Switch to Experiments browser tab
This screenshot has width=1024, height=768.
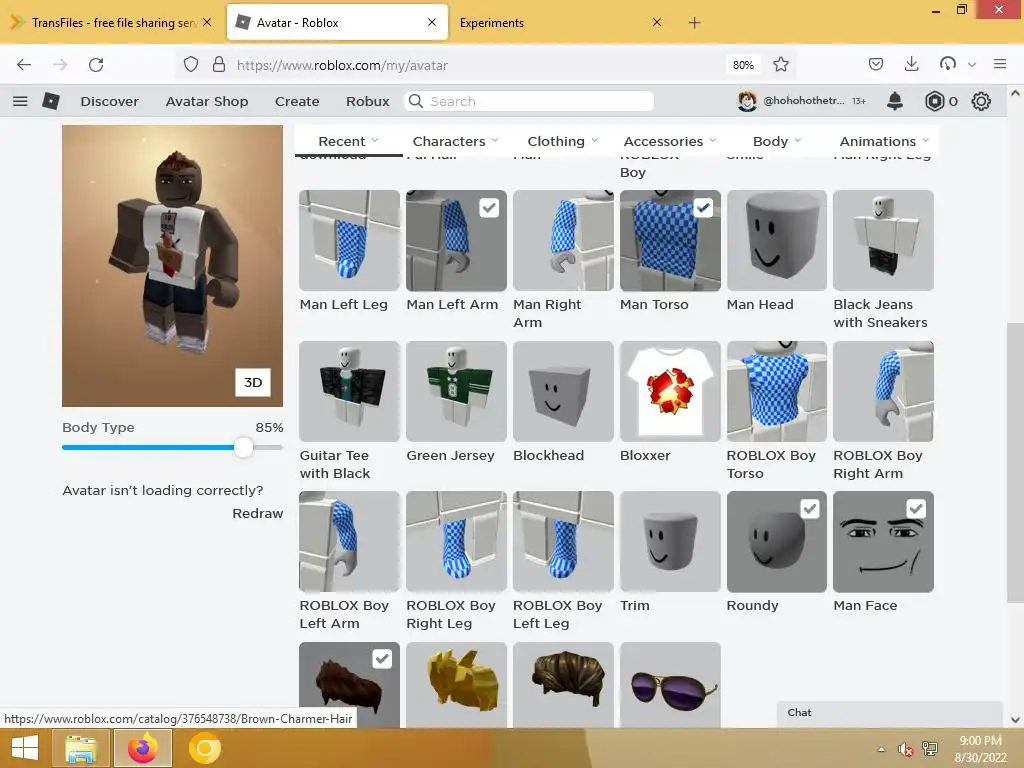560,23
